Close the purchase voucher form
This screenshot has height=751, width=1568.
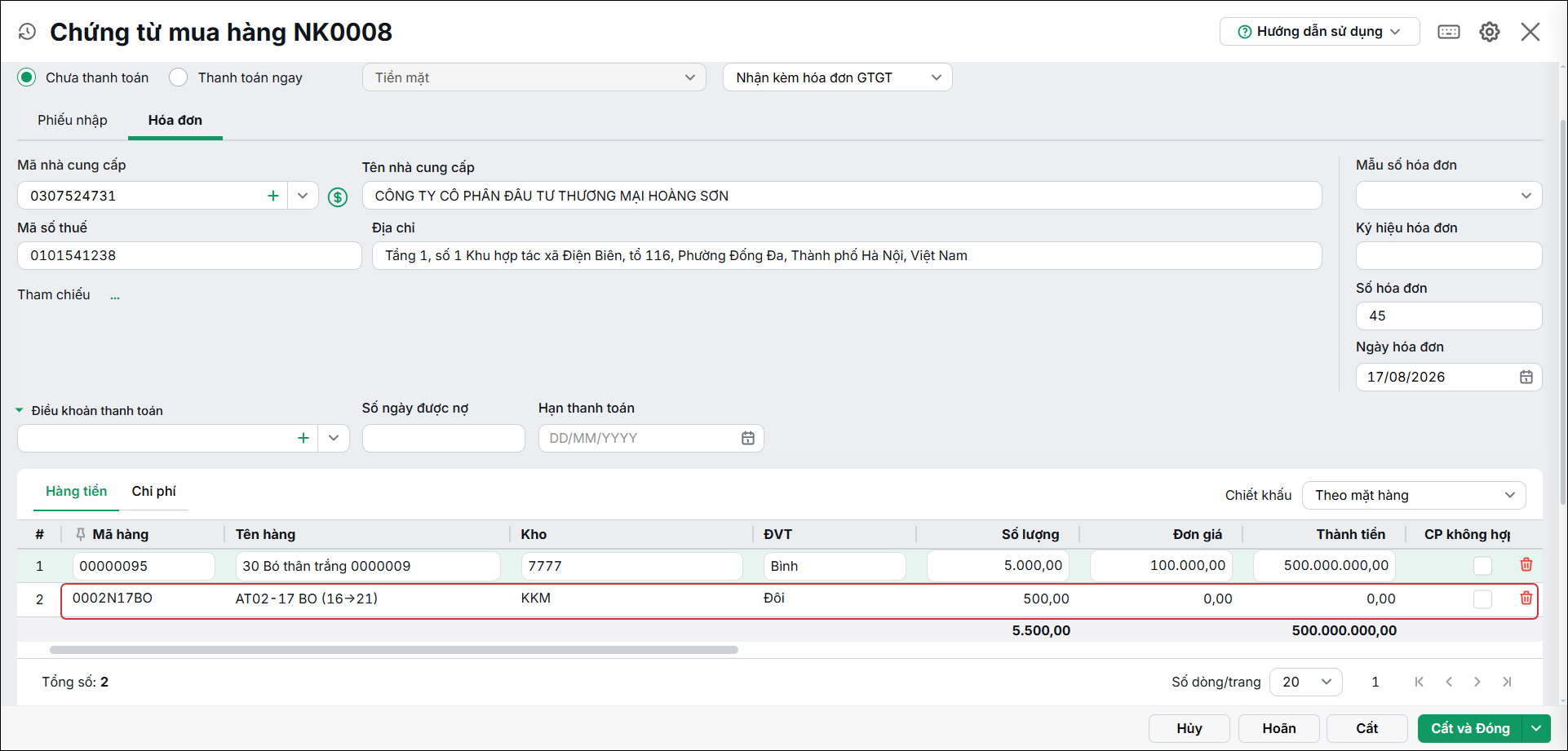[1530, 32]
